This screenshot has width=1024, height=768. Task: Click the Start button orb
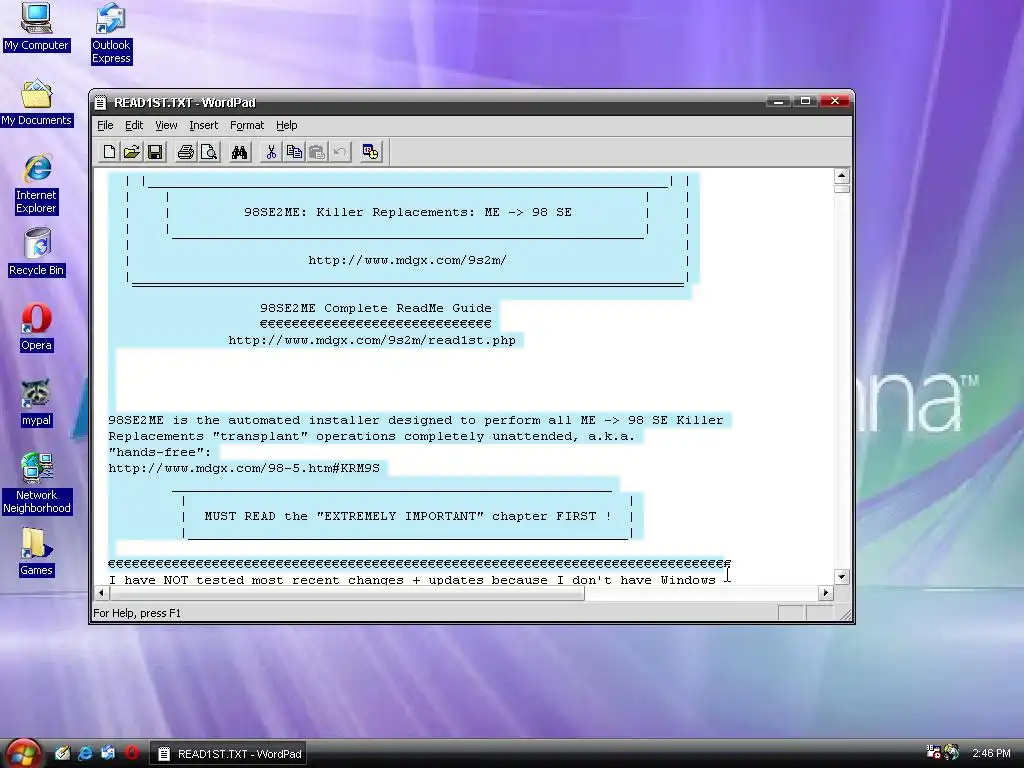(23, 754)
